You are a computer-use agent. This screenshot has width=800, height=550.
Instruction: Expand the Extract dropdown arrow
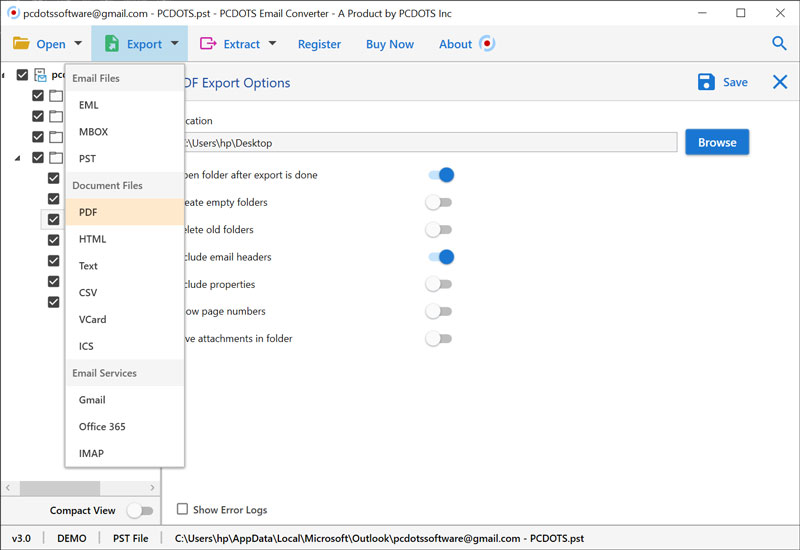tap(272, 43)
